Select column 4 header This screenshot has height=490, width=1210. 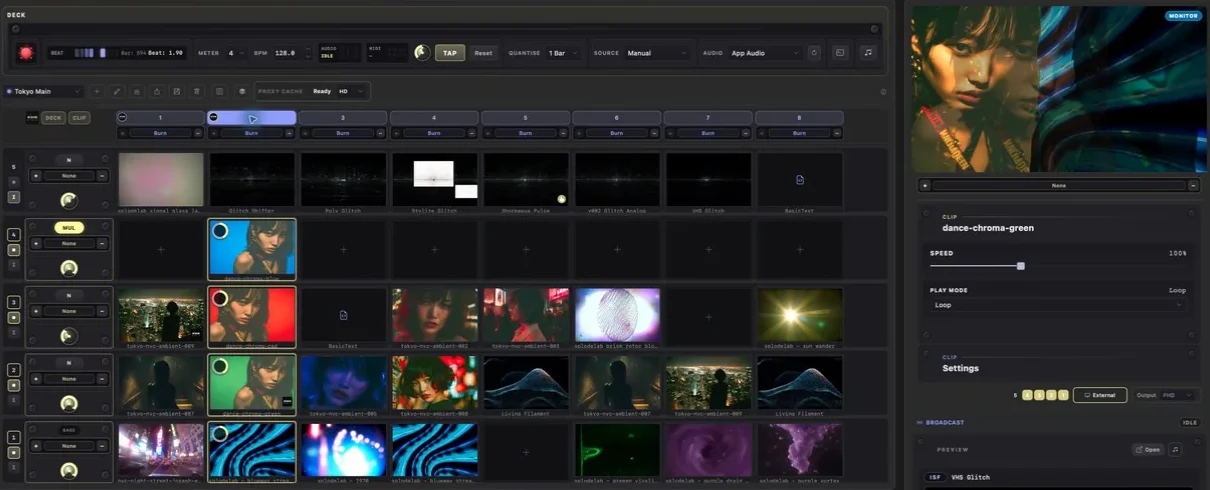[434, 118]
